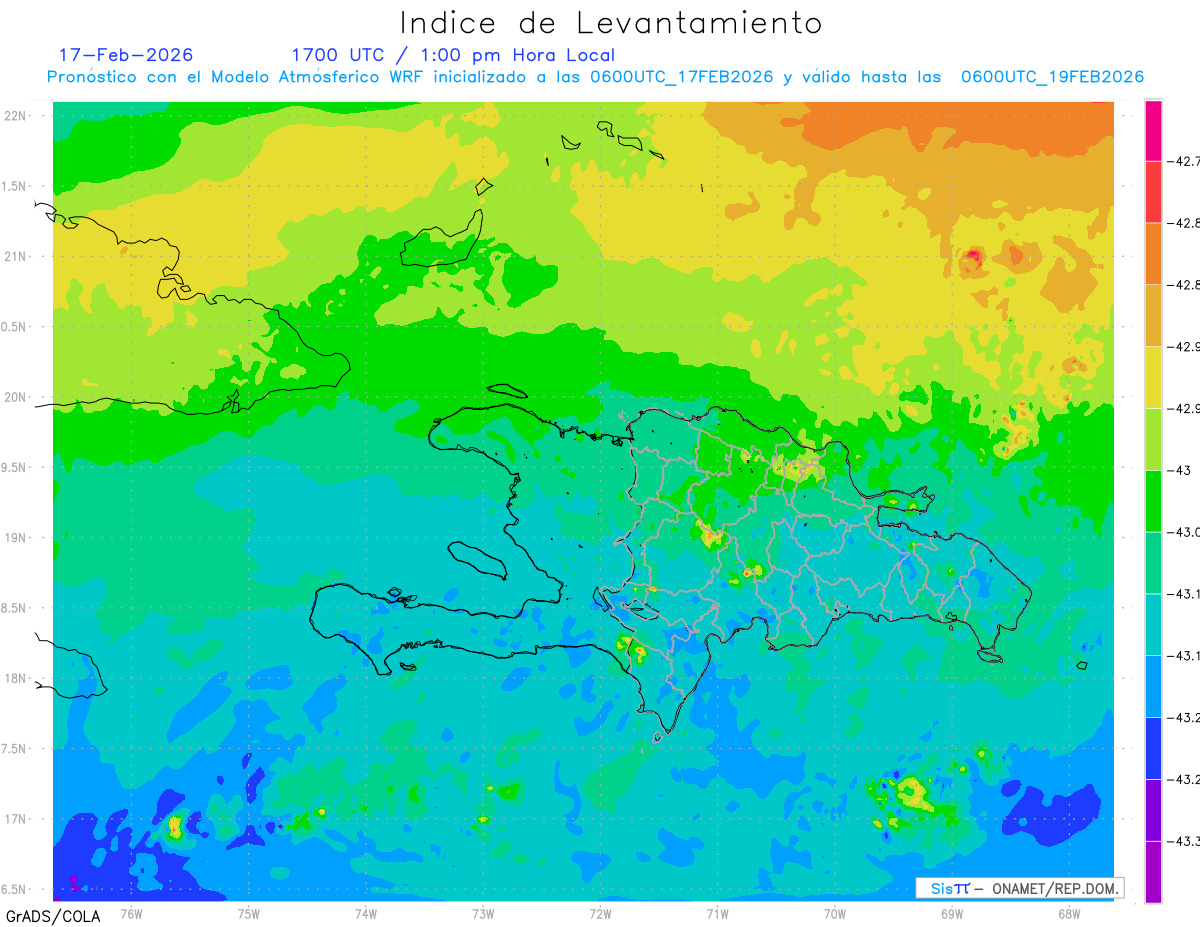Click the sea-green legend swatch
Viewport: 1200px width, 927px height.
[x=1153, y=563]
